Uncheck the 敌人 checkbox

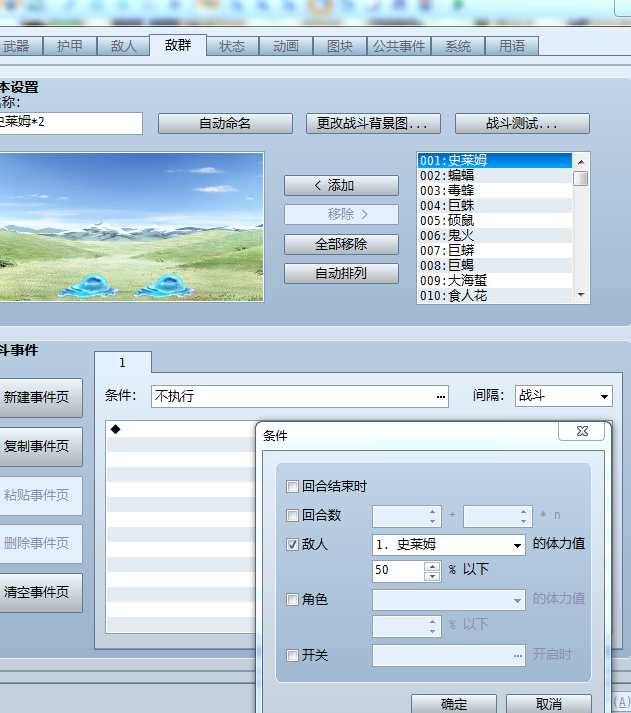pos(292,544)
